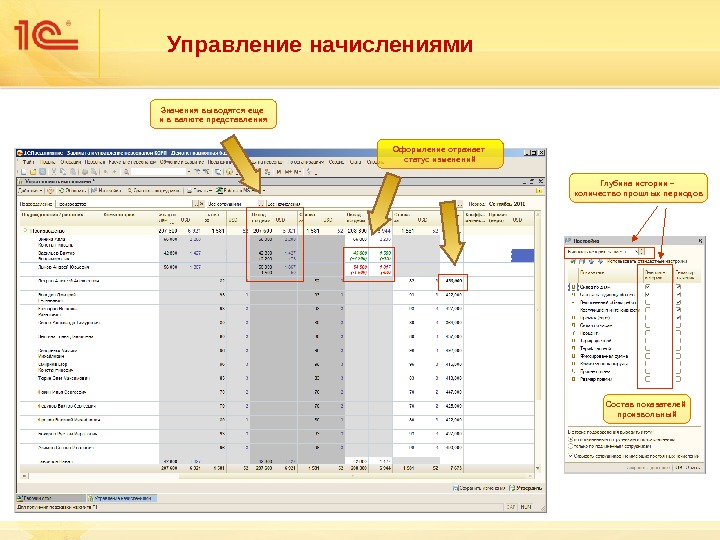The width and height of the screenshot is (720, 540).
Task: Toggle second-column checkbox for Размер премии row
Action: pos(678,379)
